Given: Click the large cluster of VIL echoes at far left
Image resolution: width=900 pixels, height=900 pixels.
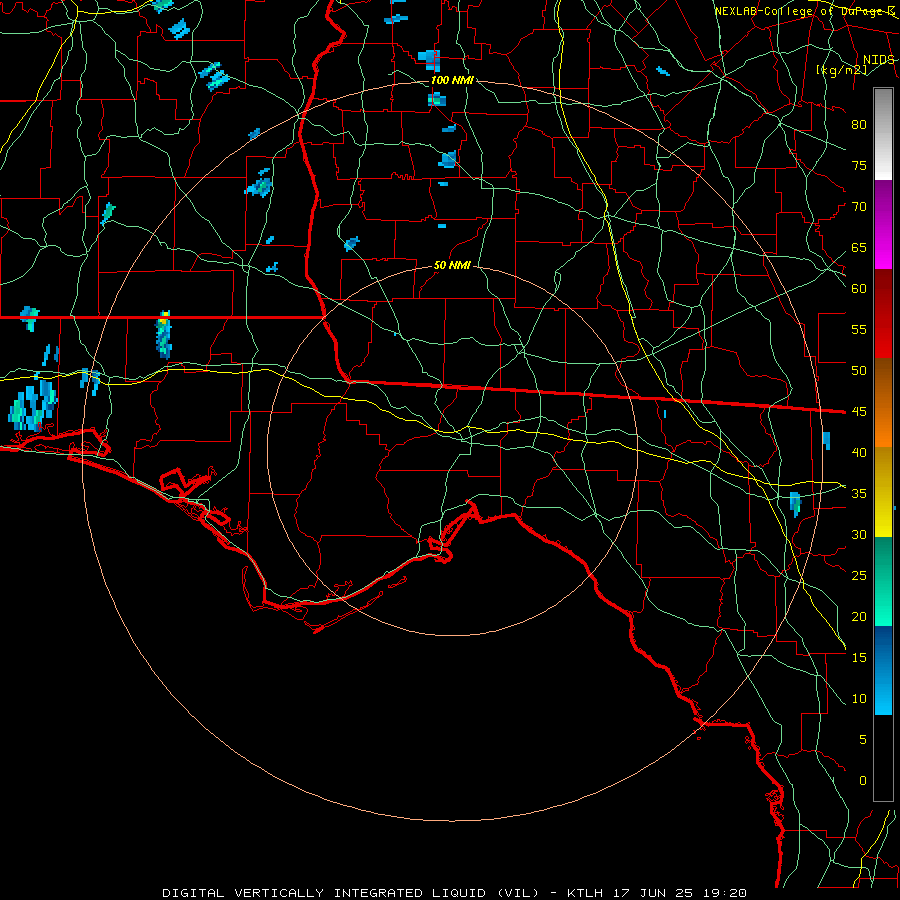Looking at the screenshot, I should [x=33, y=405].
